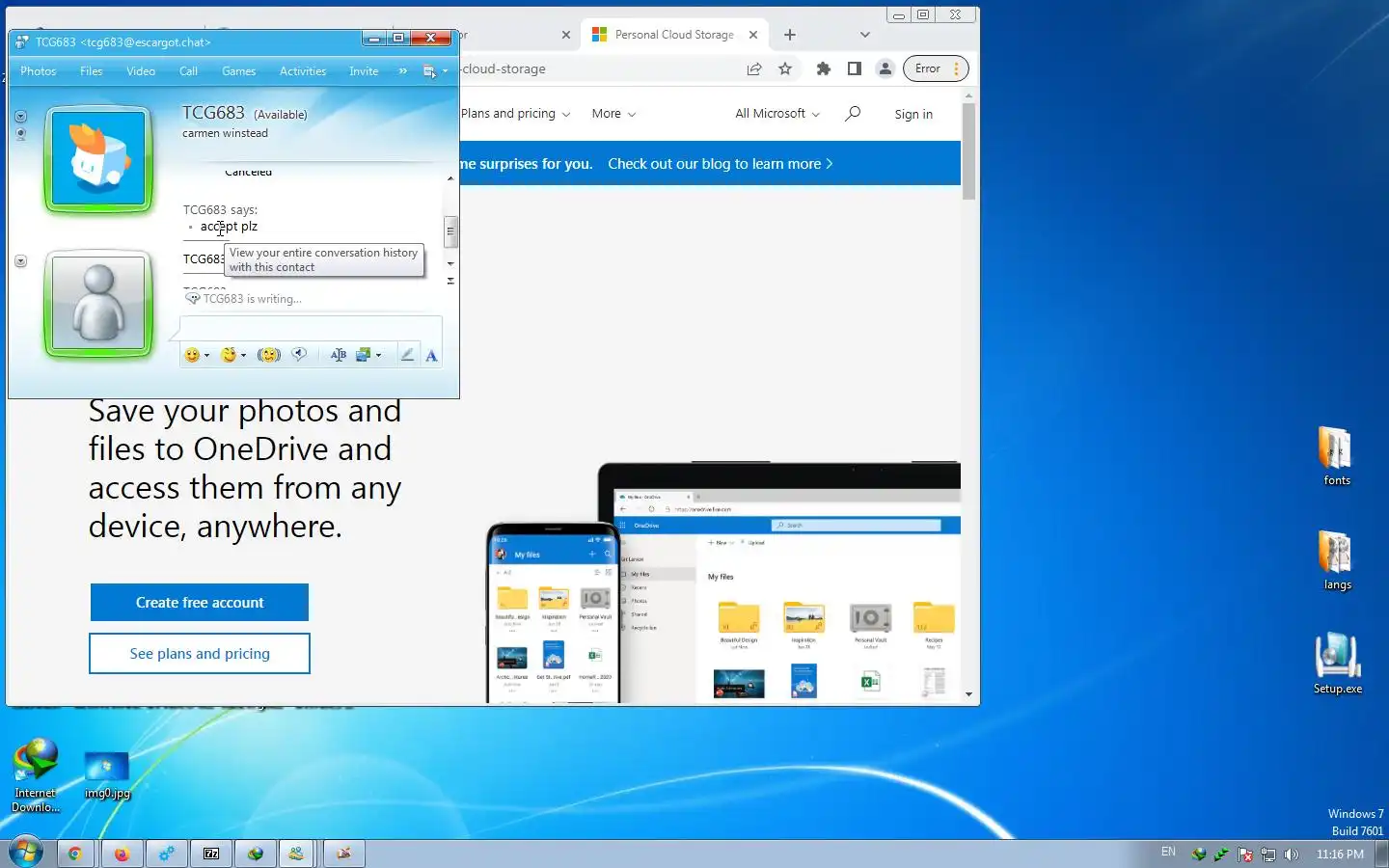
Task: Open the Files menu in Messenger
Action: click(x=92, y=71)
